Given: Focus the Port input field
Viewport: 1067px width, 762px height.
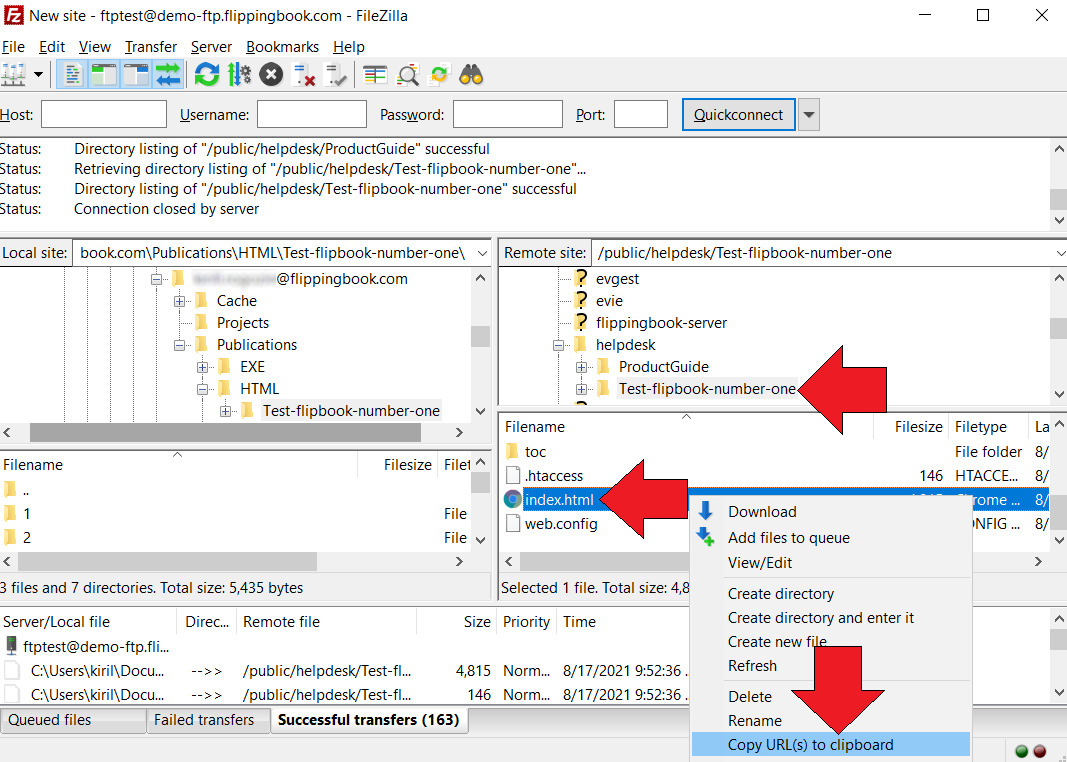Looking at the screenshot, I should [641, 114].
